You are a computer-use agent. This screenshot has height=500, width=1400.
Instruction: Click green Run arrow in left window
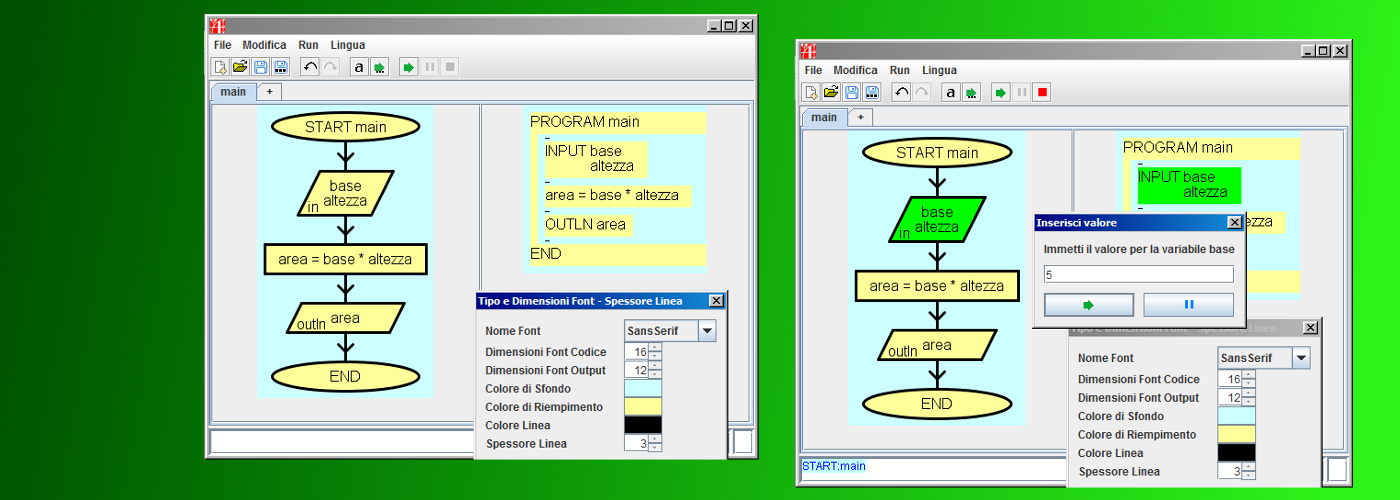pos(408,67)
